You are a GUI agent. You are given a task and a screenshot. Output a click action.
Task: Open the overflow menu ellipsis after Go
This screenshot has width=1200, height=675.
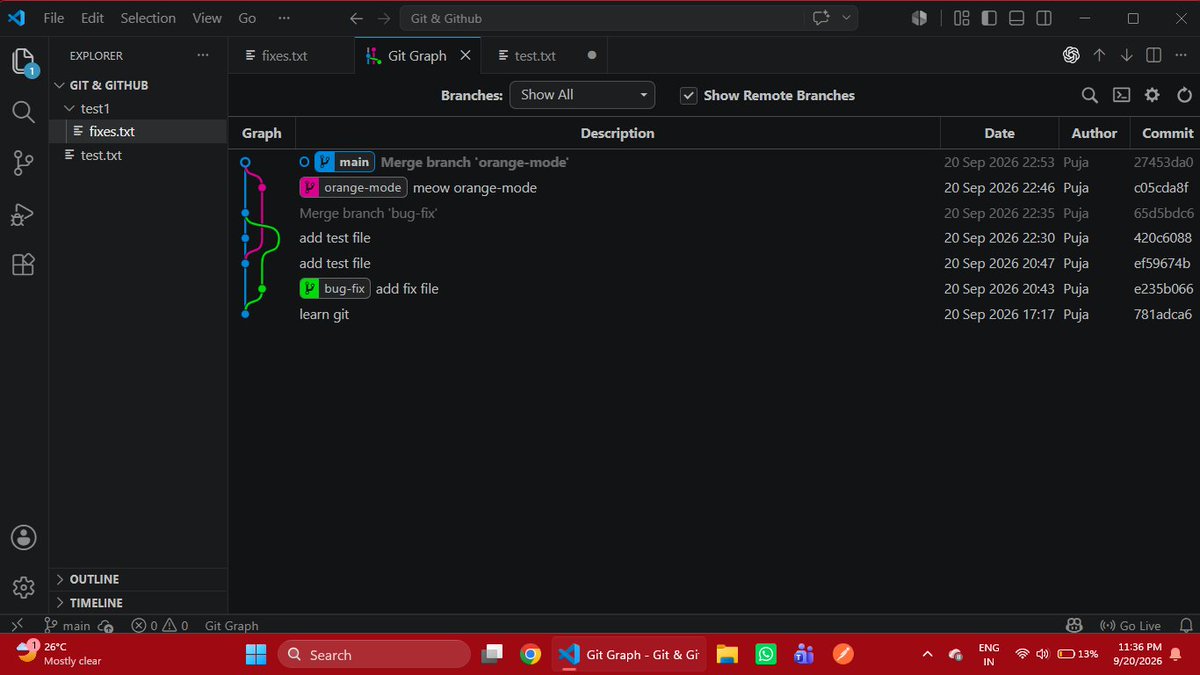tap(283, 18)
